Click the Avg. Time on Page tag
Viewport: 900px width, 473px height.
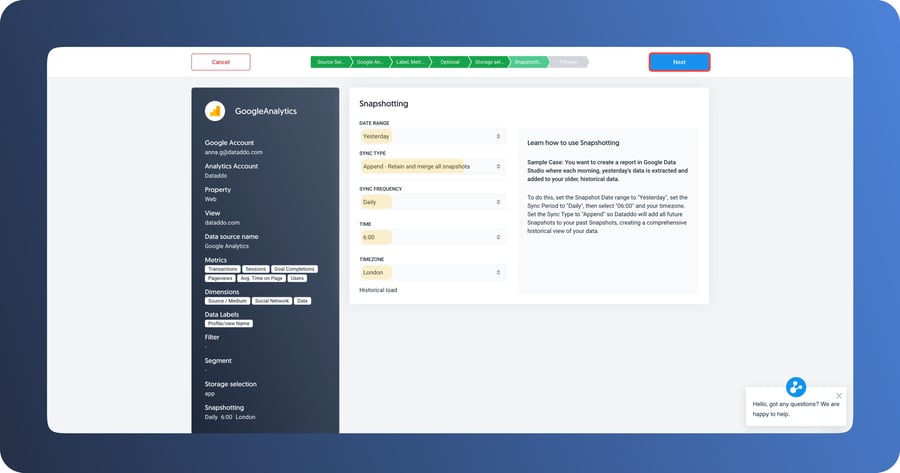click(261, 278)
